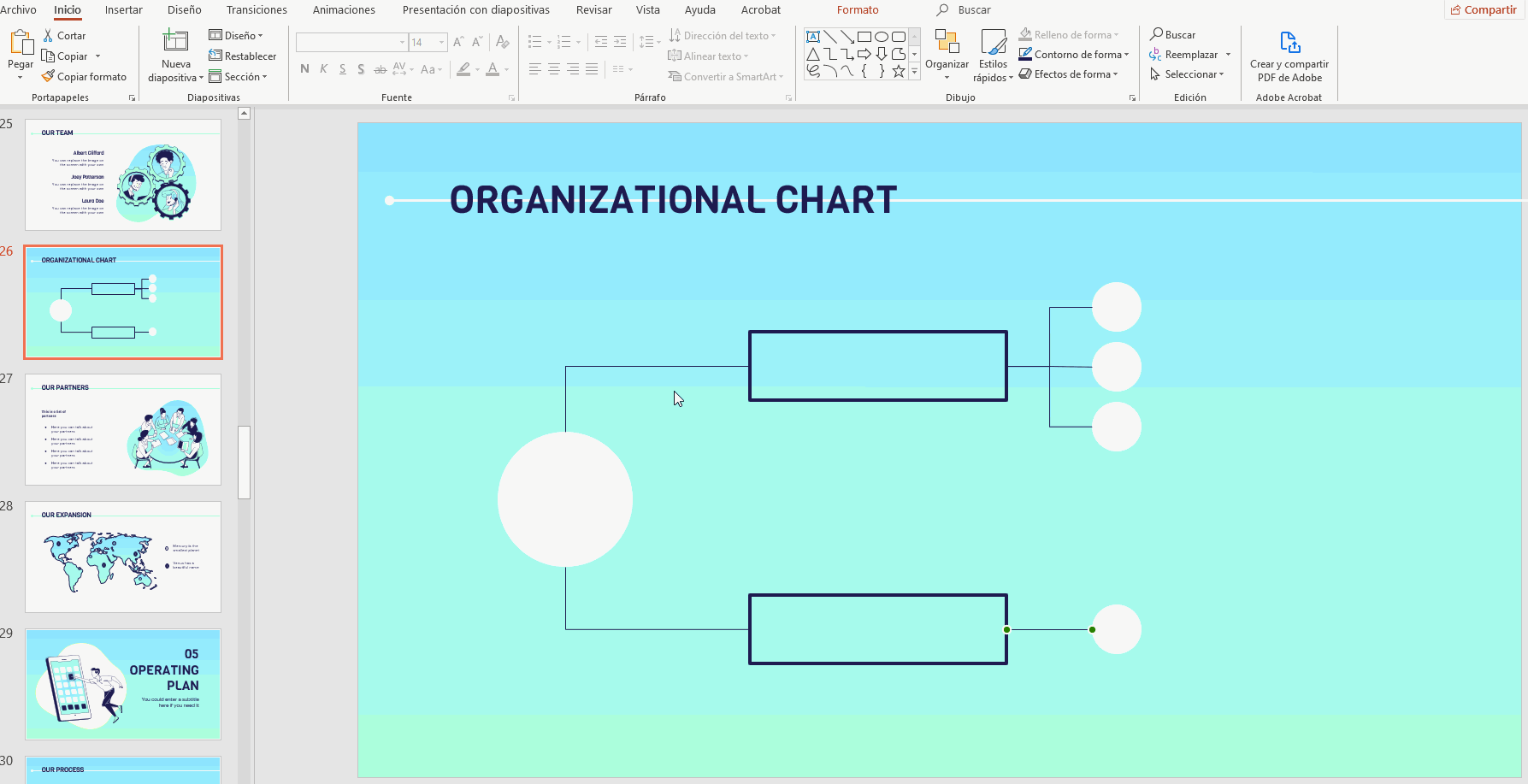Select slide thumbnail Our Team
This screenshot has height=784, width=1528.
tap(123, 174)
